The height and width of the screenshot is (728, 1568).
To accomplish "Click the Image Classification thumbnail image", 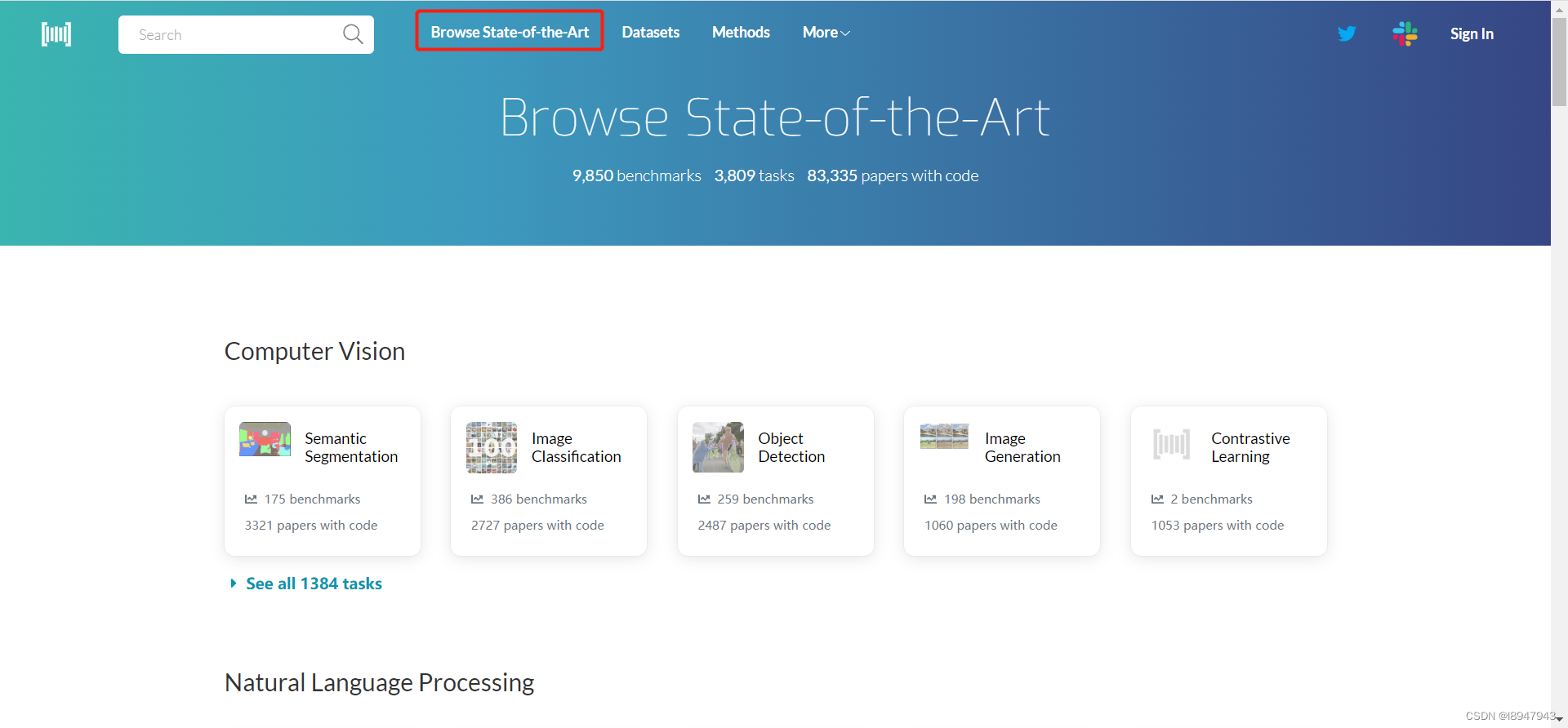I will (x=492, y=447).
